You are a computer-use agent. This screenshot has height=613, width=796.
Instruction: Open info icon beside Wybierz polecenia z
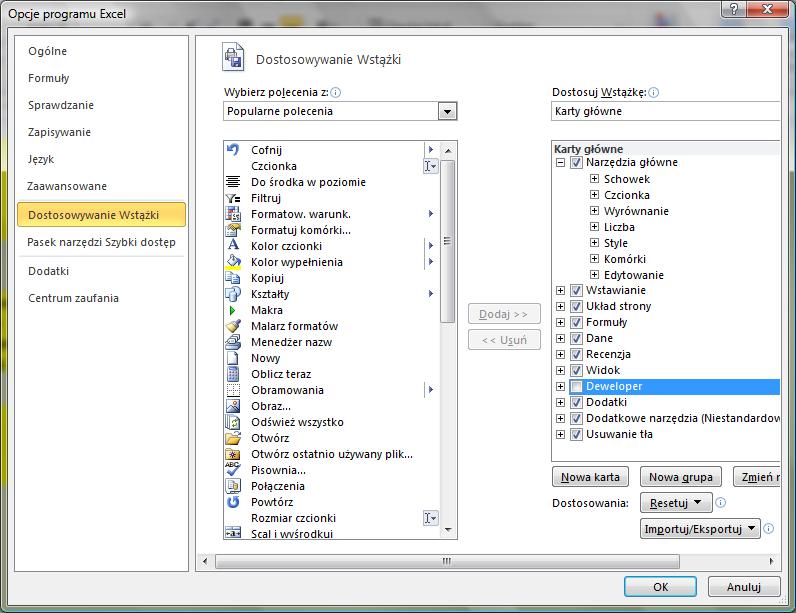(336, 92)
